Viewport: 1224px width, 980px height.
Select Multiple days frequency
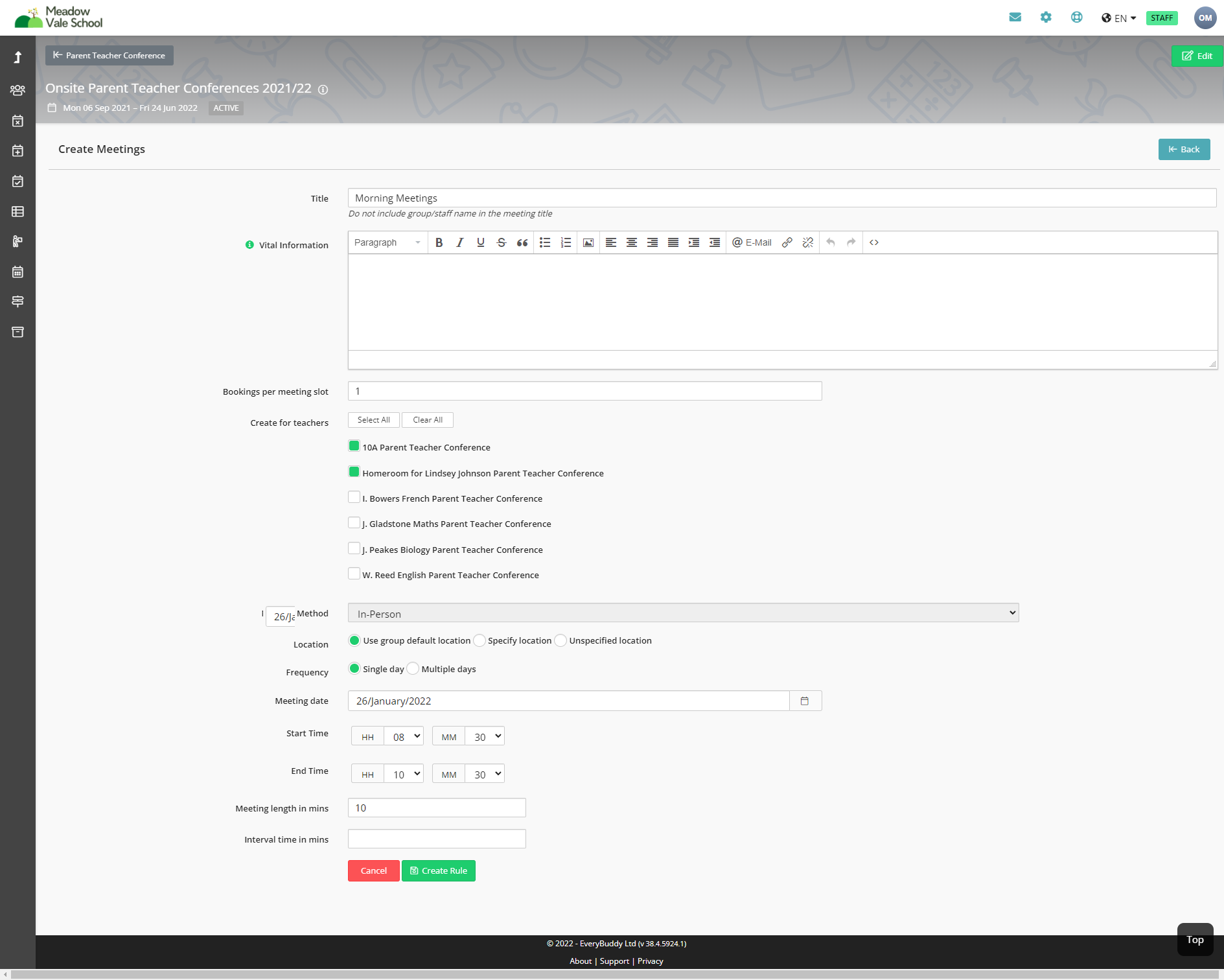pos(413,668)
